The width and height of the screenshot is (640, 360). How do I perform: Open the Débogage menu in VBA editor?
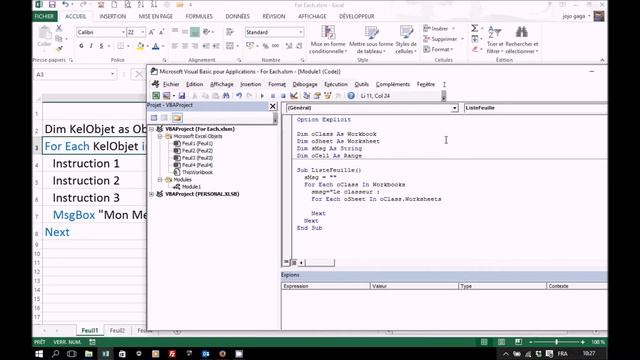click(305, 84)
